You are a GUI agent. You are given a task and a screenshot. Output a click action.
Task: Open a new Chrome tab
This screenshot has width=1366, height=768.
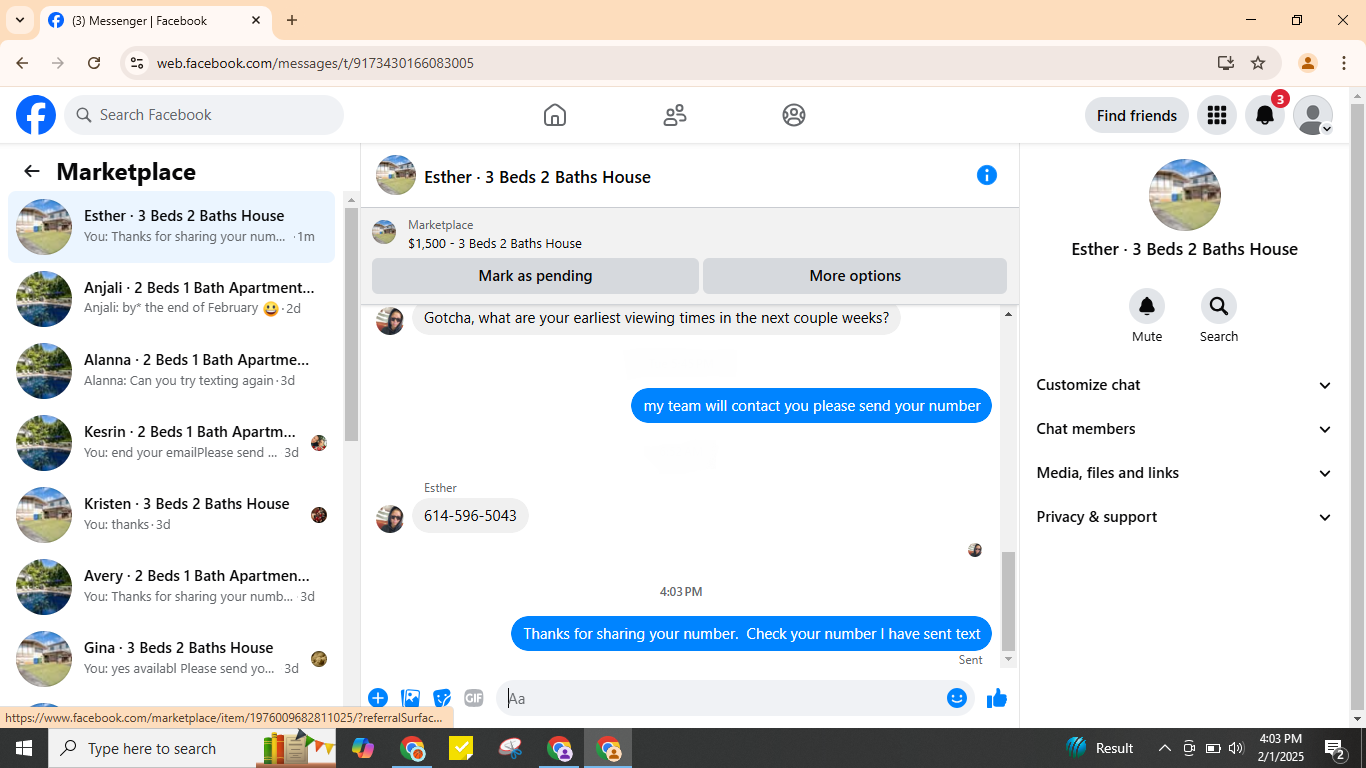[292, 20]
